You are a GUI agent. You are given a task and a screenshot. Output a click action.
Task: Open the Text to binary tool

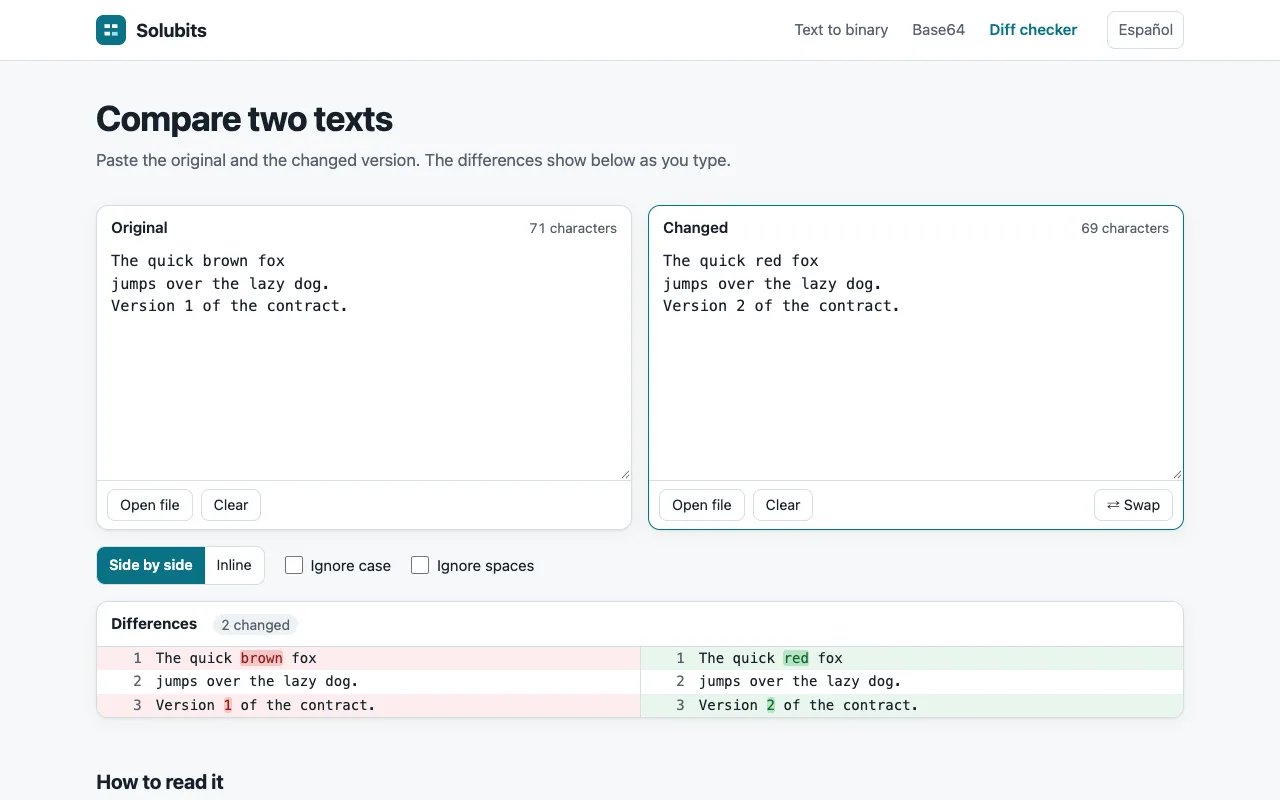pos(841,30)
